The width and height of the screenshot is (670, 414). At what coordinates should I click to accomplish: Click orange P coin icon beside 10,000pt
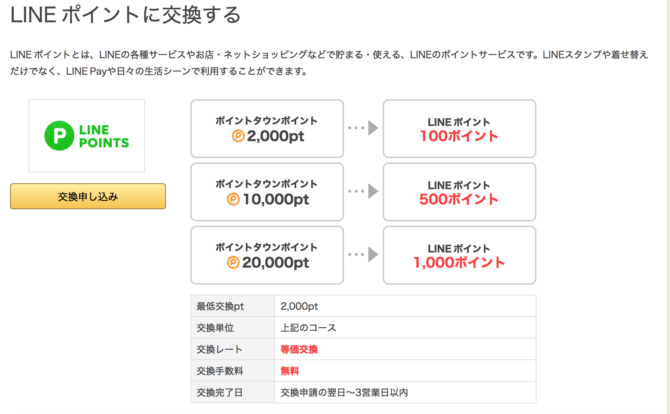click(233, 199)
